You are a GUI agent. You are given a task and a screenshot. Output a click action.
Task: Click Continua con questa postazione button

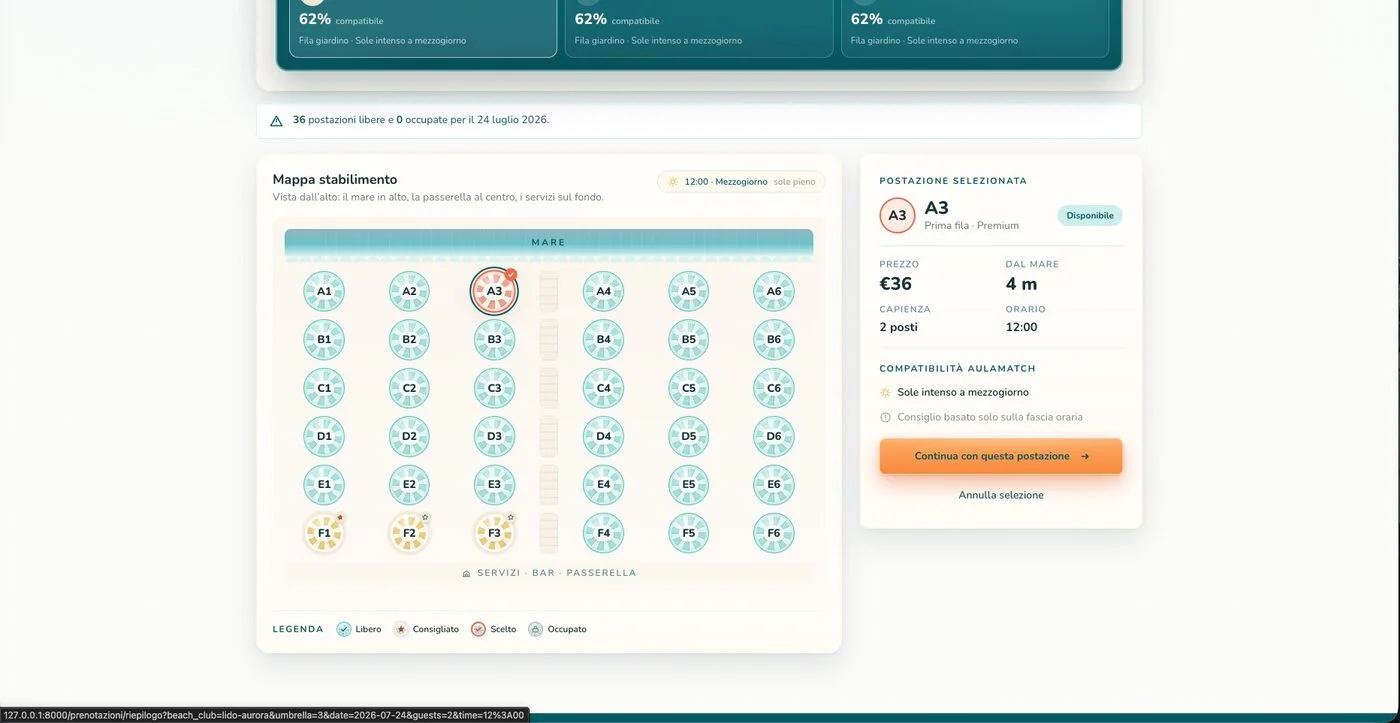1001,456
